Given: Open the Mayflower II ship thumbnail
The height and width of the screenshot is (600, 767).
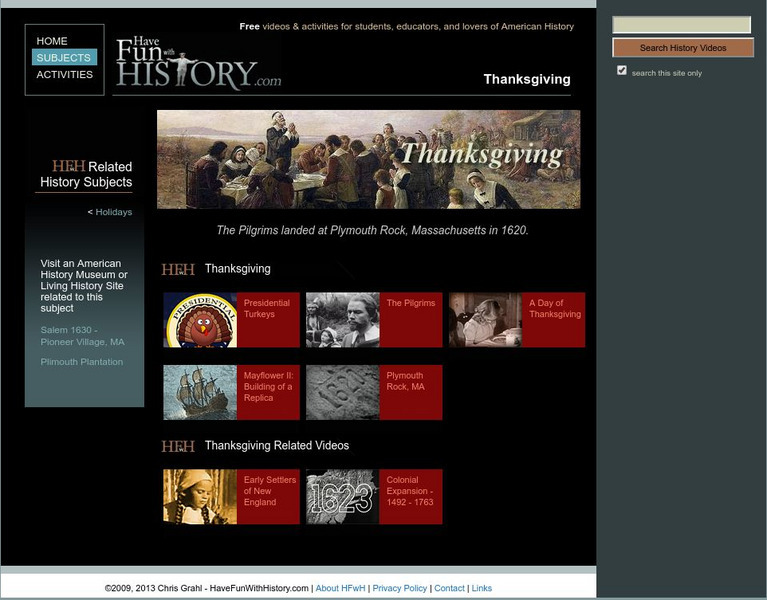Looking at the screenshot, I should (x=200, y=392).
